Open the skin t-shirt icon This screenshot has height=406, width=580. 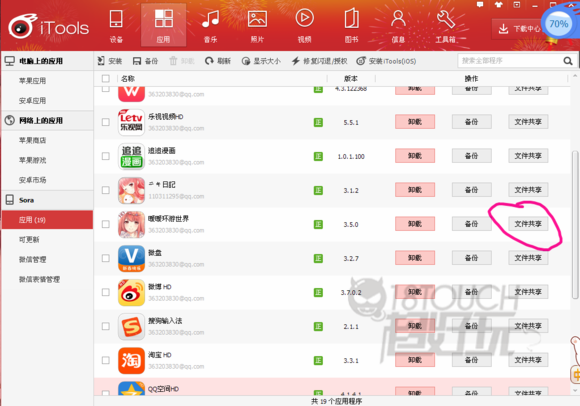pos(498,5)
